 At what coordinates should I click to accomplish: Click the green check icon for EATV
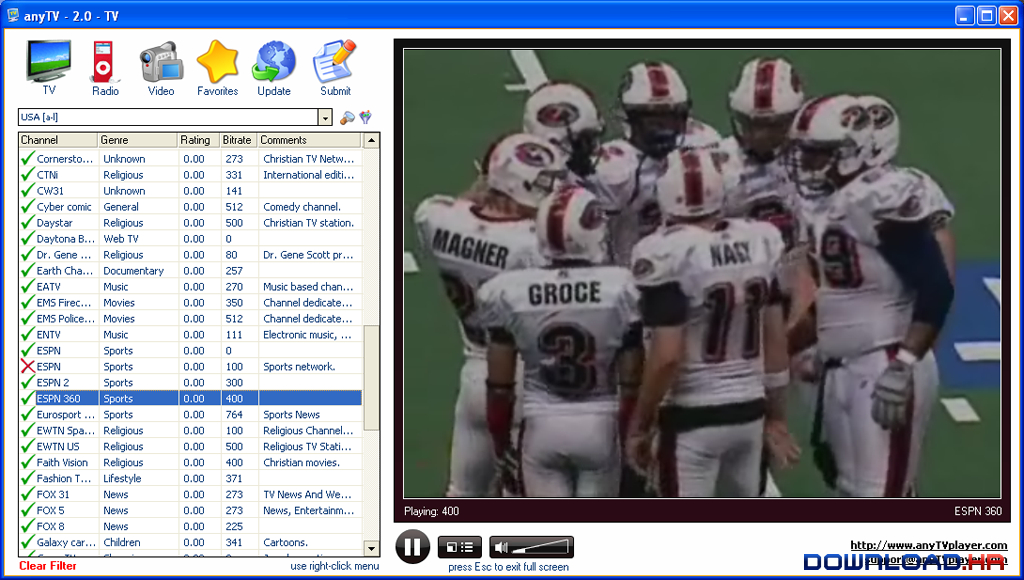(27, 287)
